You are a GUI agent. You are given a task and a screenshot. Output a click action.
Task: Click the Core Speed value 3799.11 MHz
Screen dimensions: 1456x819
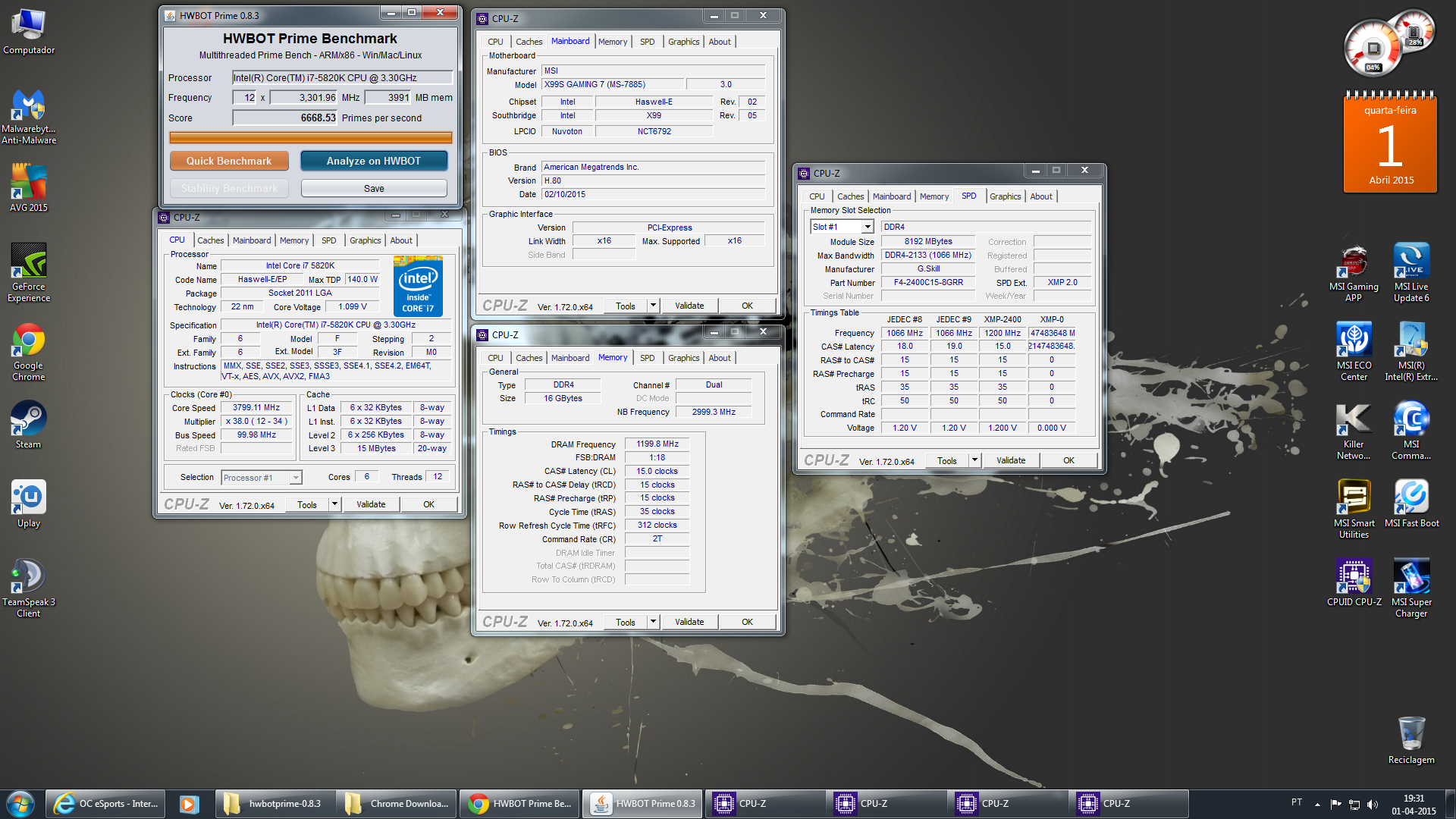point(256,408)
